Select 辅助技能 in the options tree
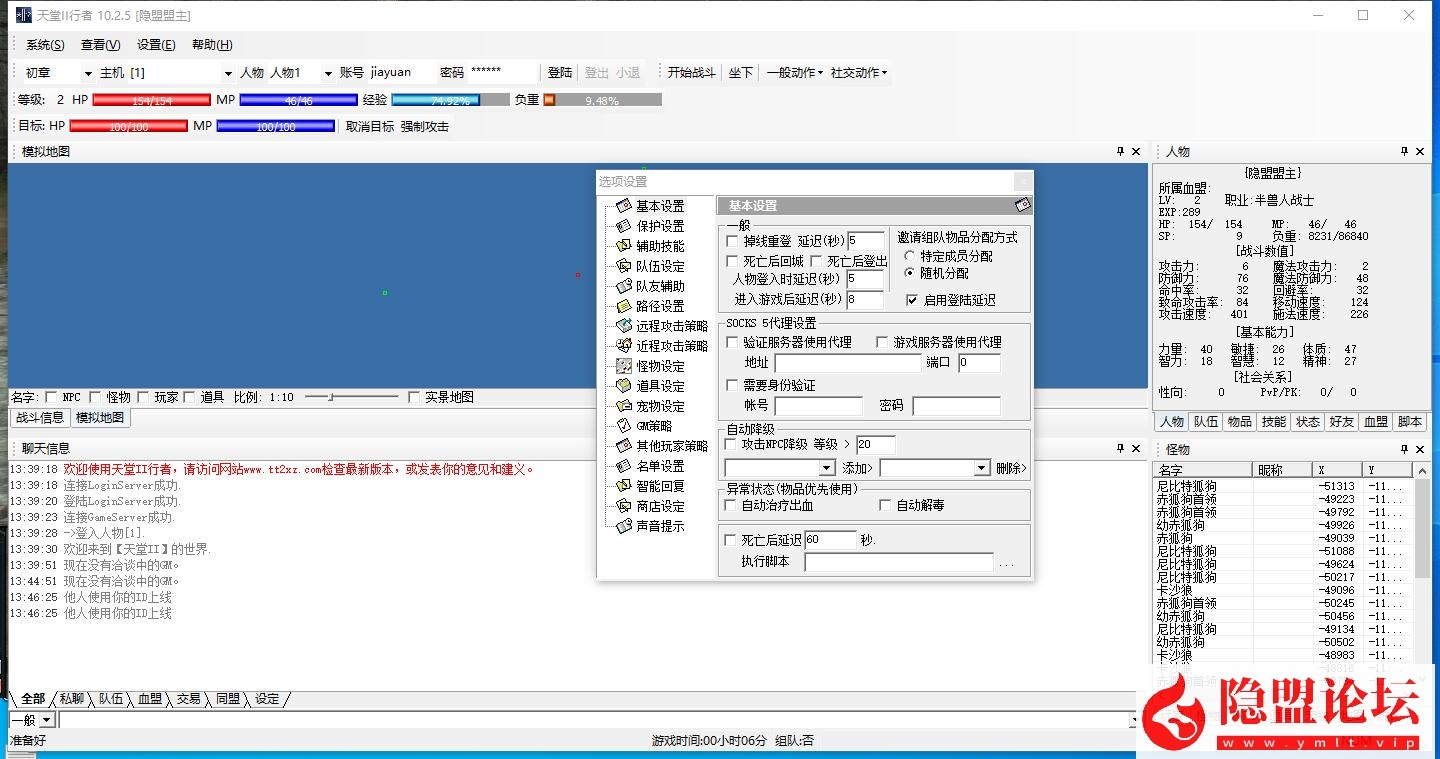Viewport: 1440px width, 759px height. click(659, 245)
